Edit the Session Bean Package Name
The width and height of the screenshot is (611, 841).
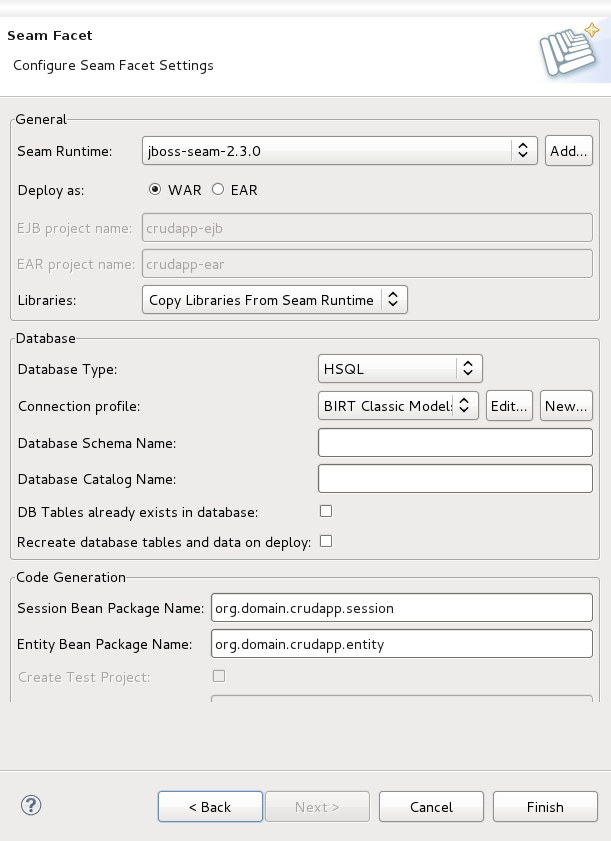[x=401, y=607]
